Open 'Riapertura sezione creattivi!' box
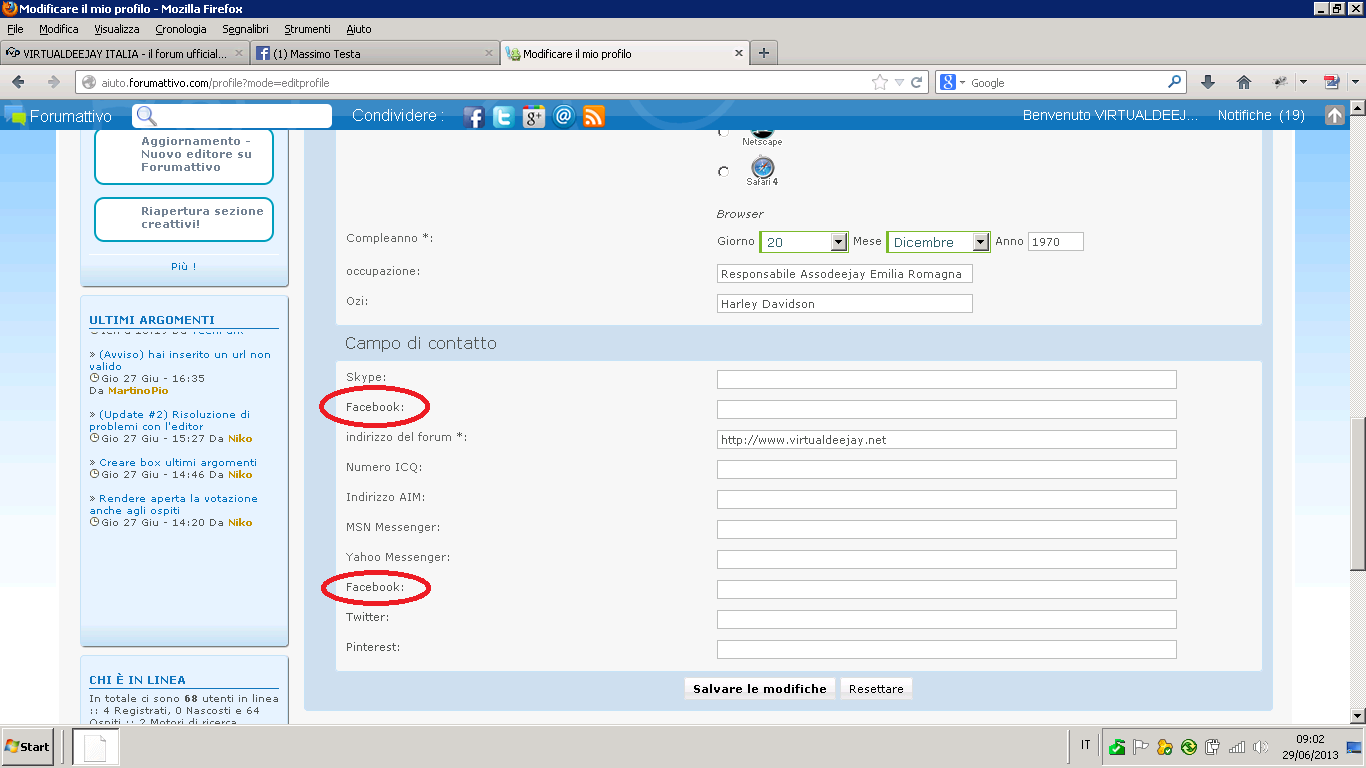The width and height of the screenshot is (1366, 768). click(184, 219)
